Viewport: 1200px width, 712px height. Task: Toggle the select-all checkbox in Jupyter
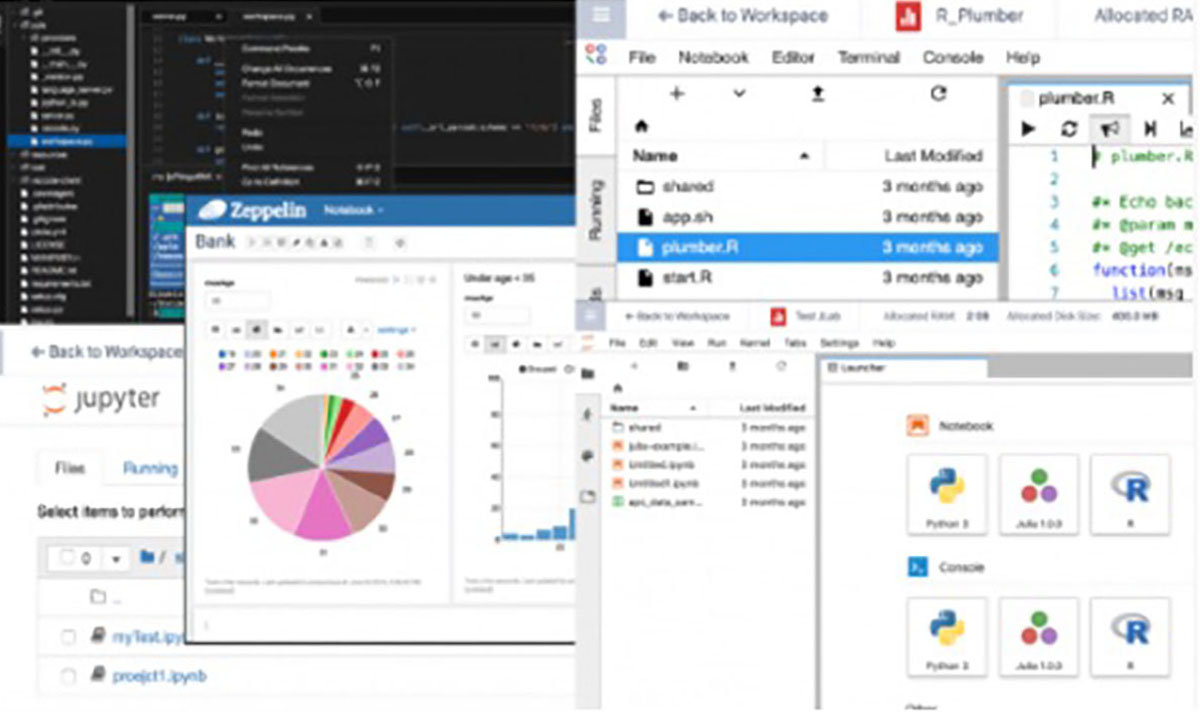pos(68,558)
